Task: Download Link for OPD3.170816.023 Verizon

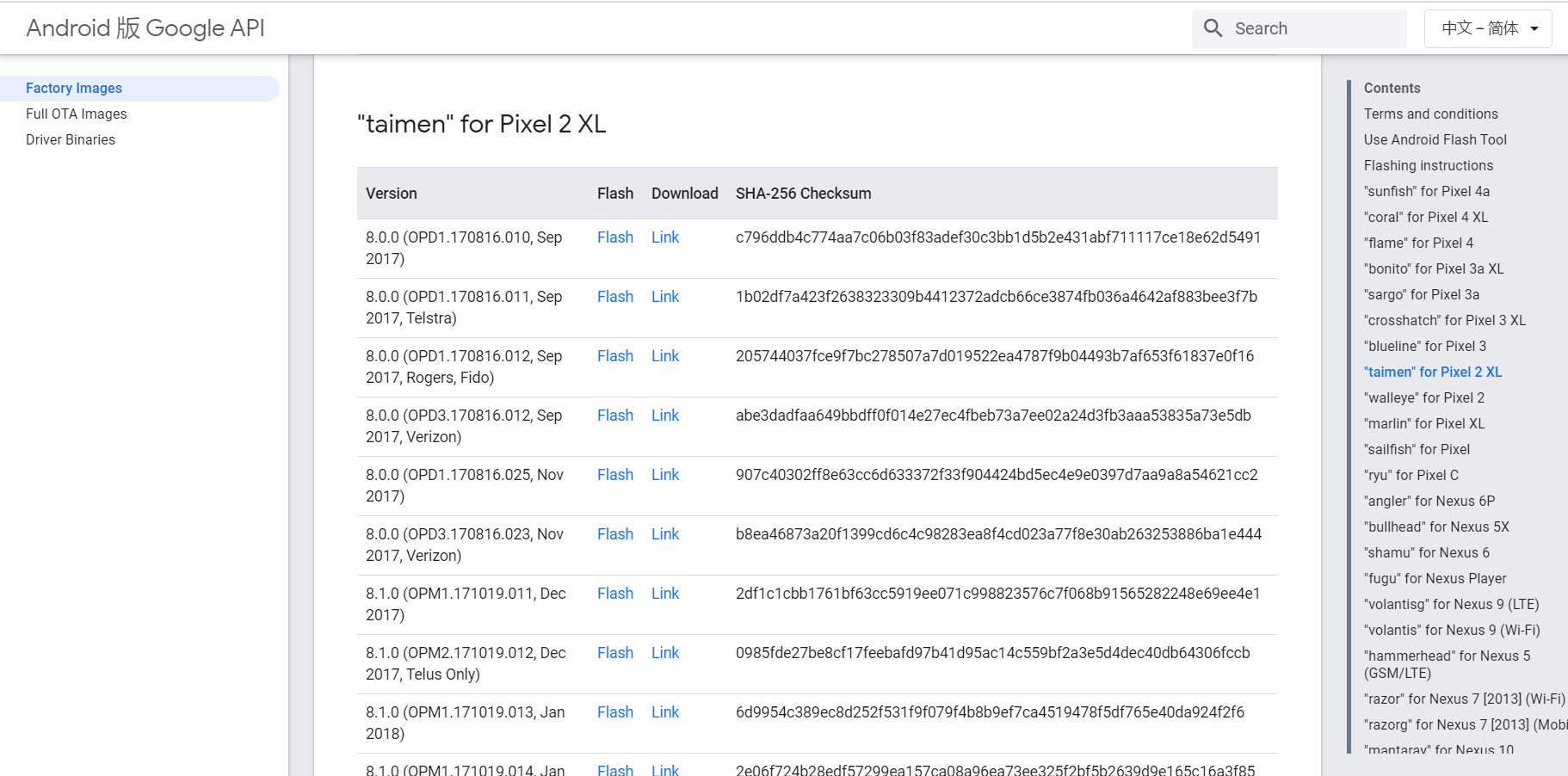Action: (x=665, y=534)
